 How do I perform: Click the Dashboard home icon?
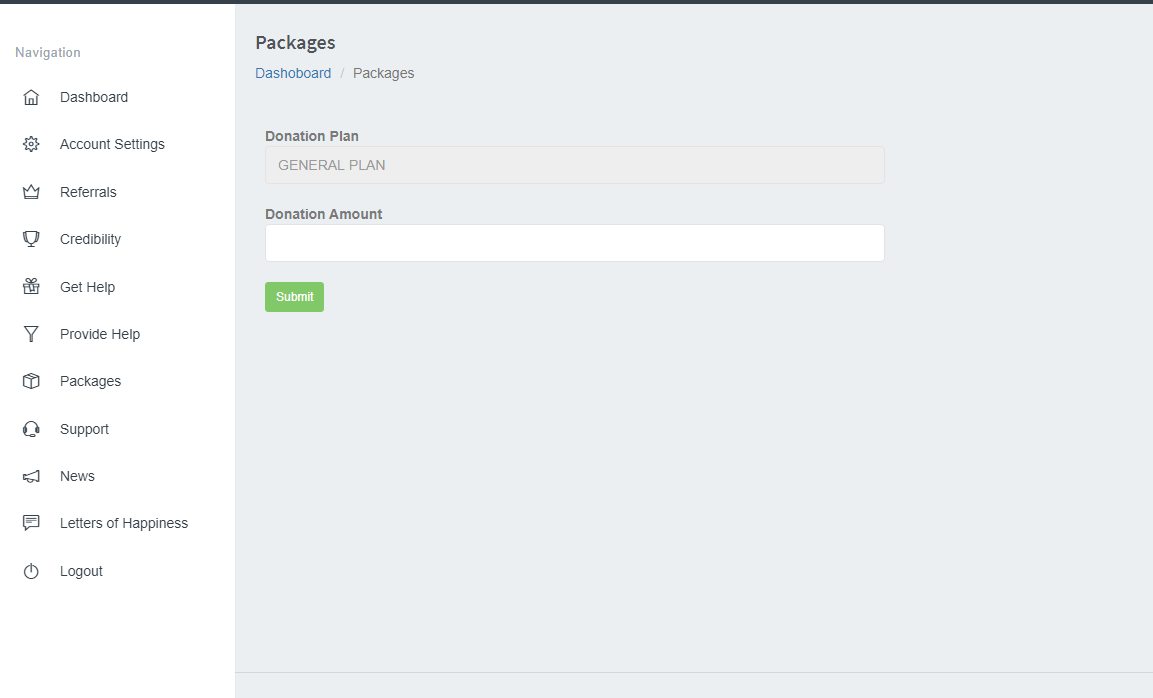pyautogui.click(x=31, y=97)
